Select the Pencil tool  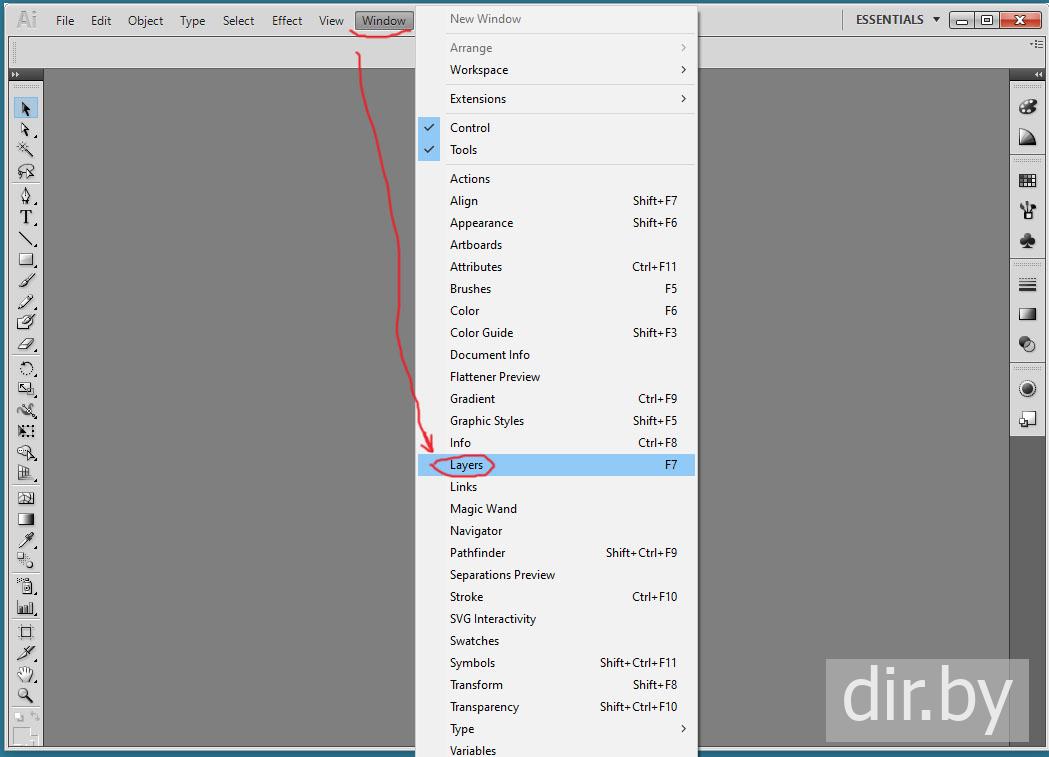[x=26, y=302]
